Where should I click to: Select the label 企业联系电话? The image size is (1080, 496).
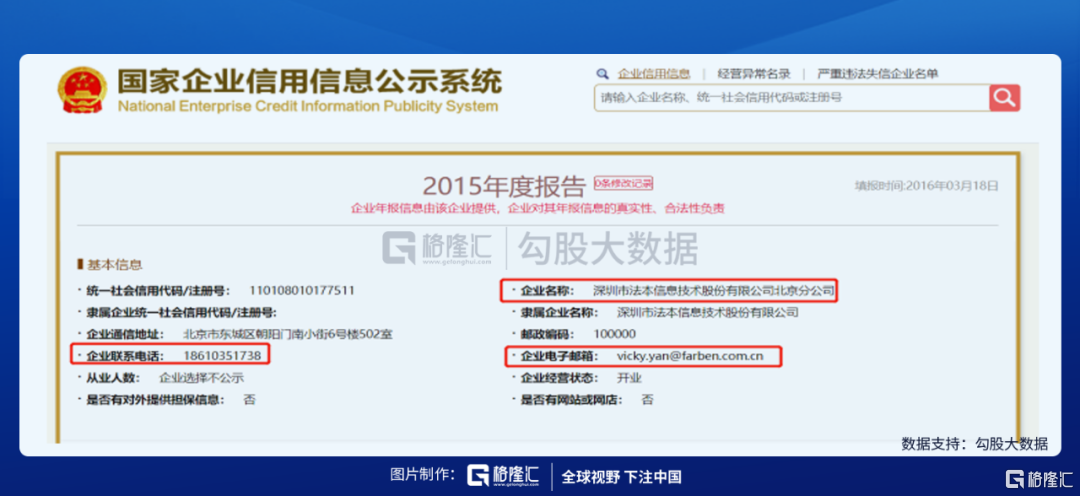coord(125,355)
